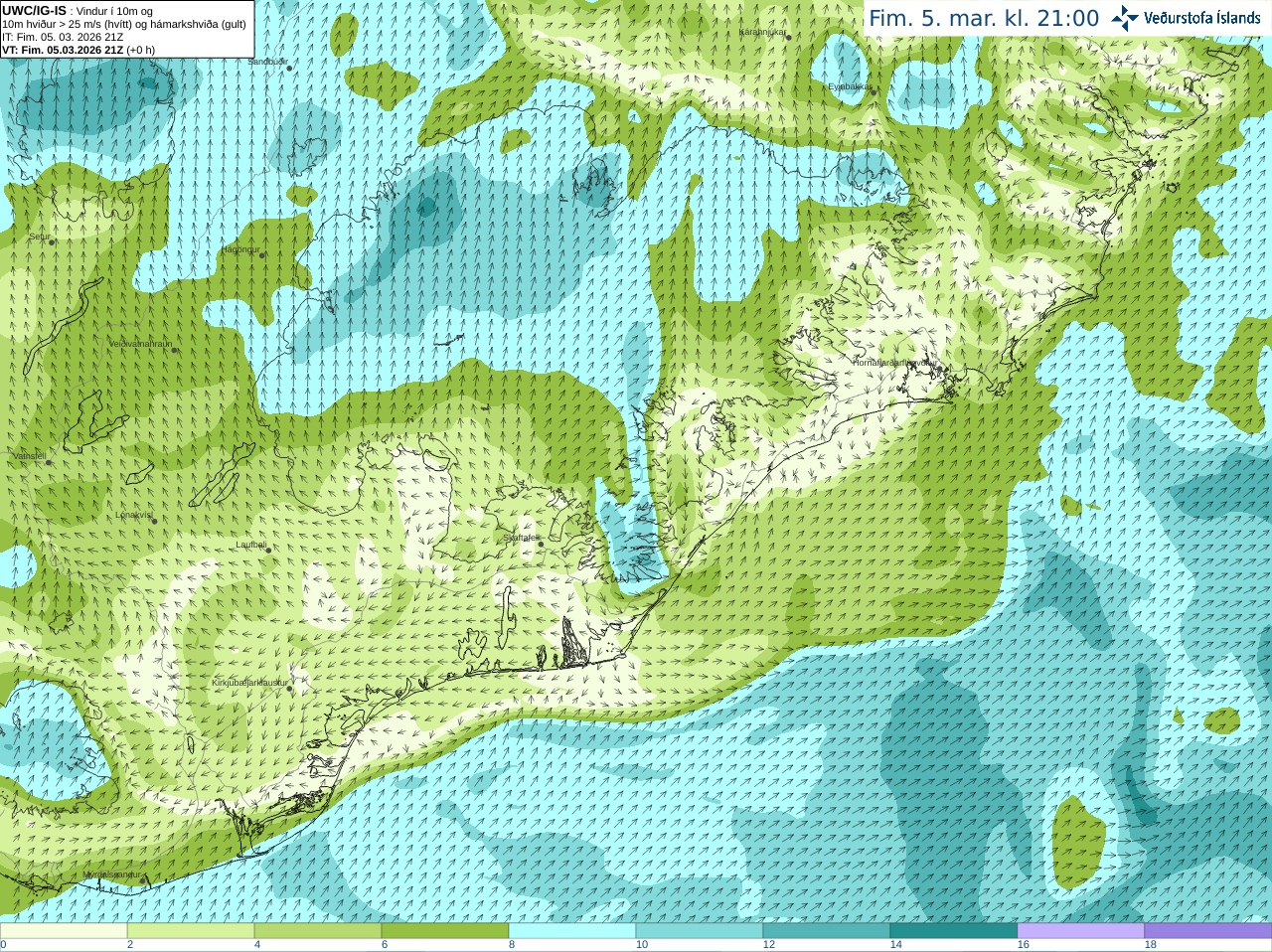Click the Veðurstofa Íslands logo icon
Image resolution: width=1272 pixels, height=952 pixels.
pyautogui.click(x=1125, y=18)
